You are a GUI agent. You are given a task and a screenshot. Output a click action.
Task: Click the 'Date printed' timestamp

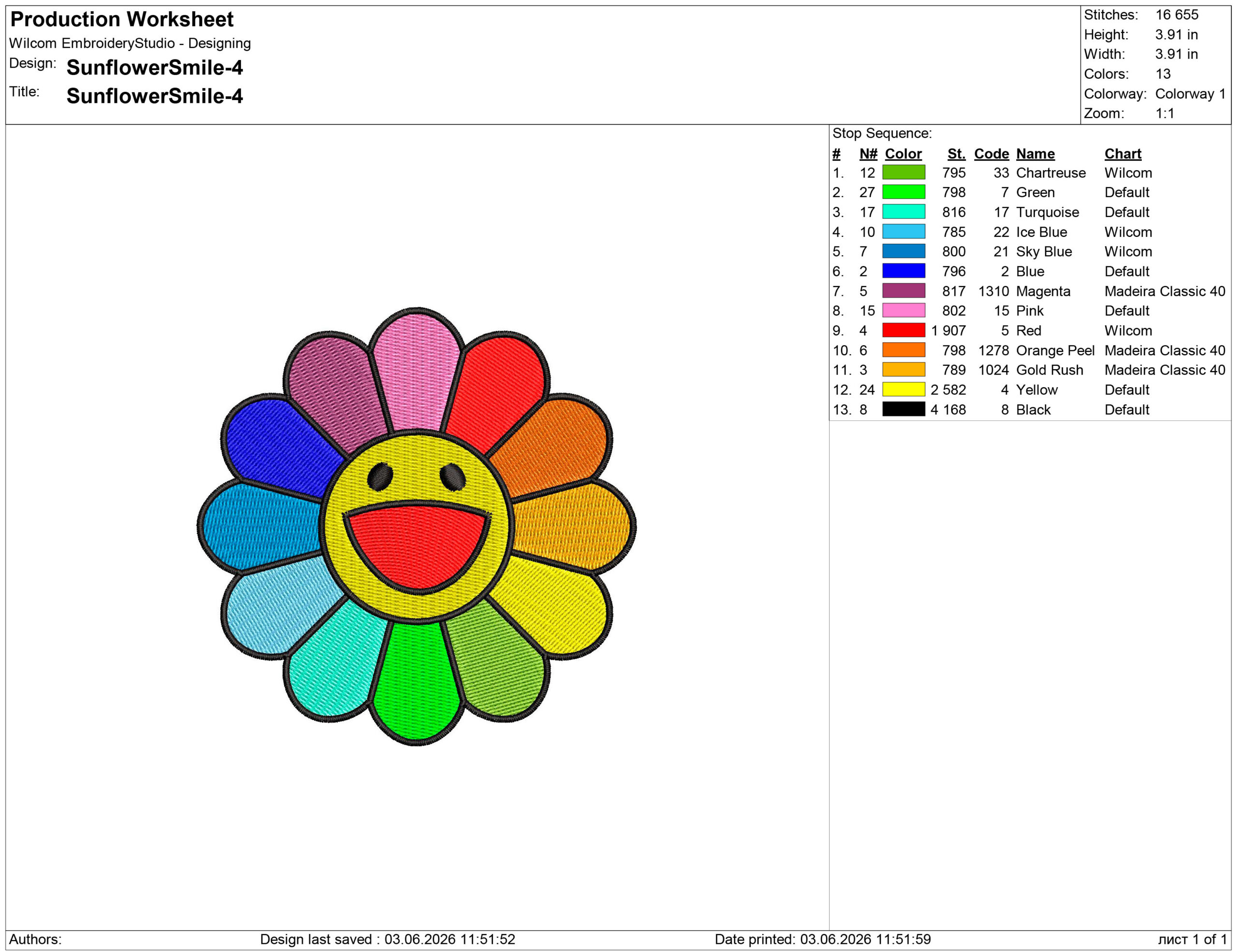[822, 939]
